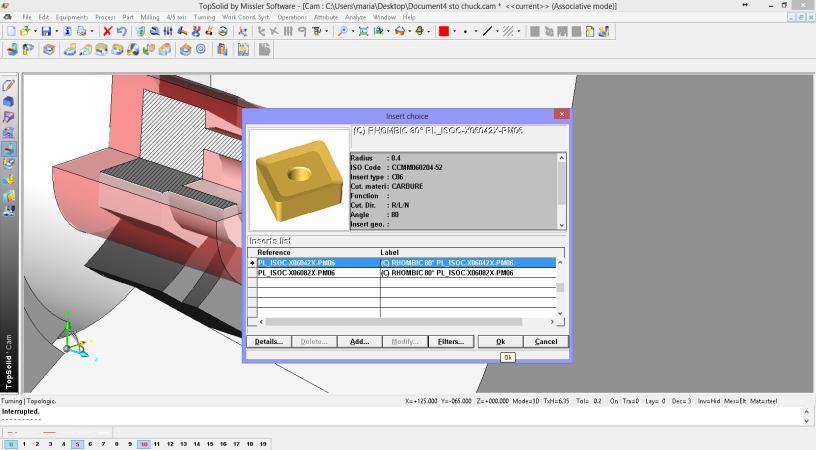
Task: Click the greyed Delete... button
Action: pos(314,341)
